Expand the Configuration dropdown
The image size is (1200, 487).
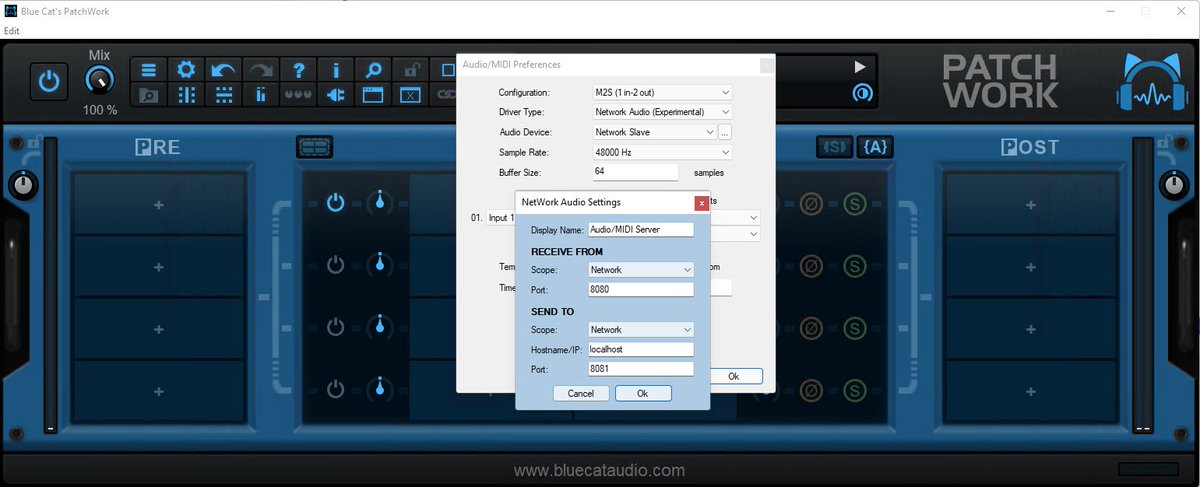(x=661, y=92)
